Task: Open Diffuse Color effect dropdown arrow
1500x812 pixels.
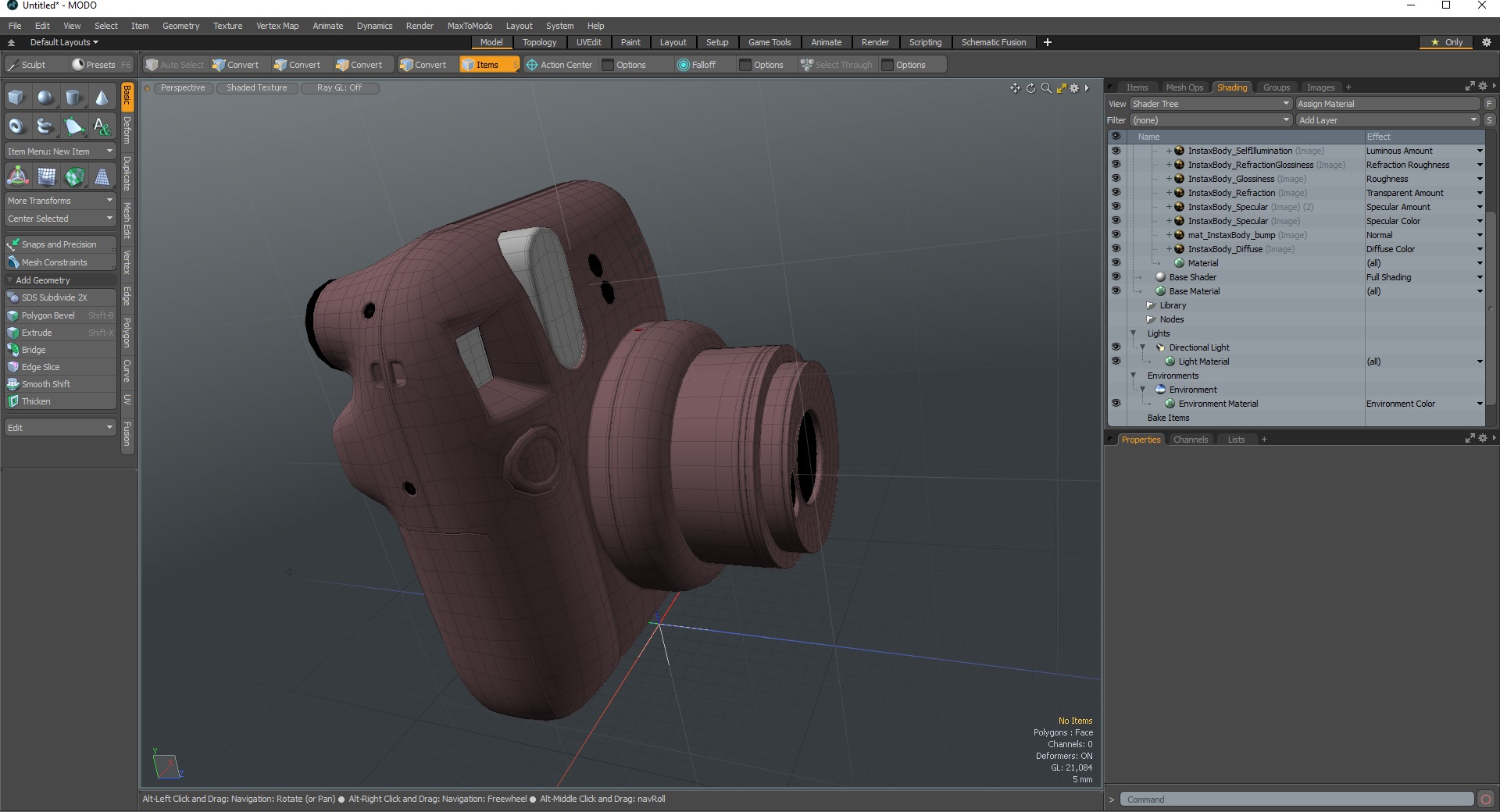Action: 1479,249
